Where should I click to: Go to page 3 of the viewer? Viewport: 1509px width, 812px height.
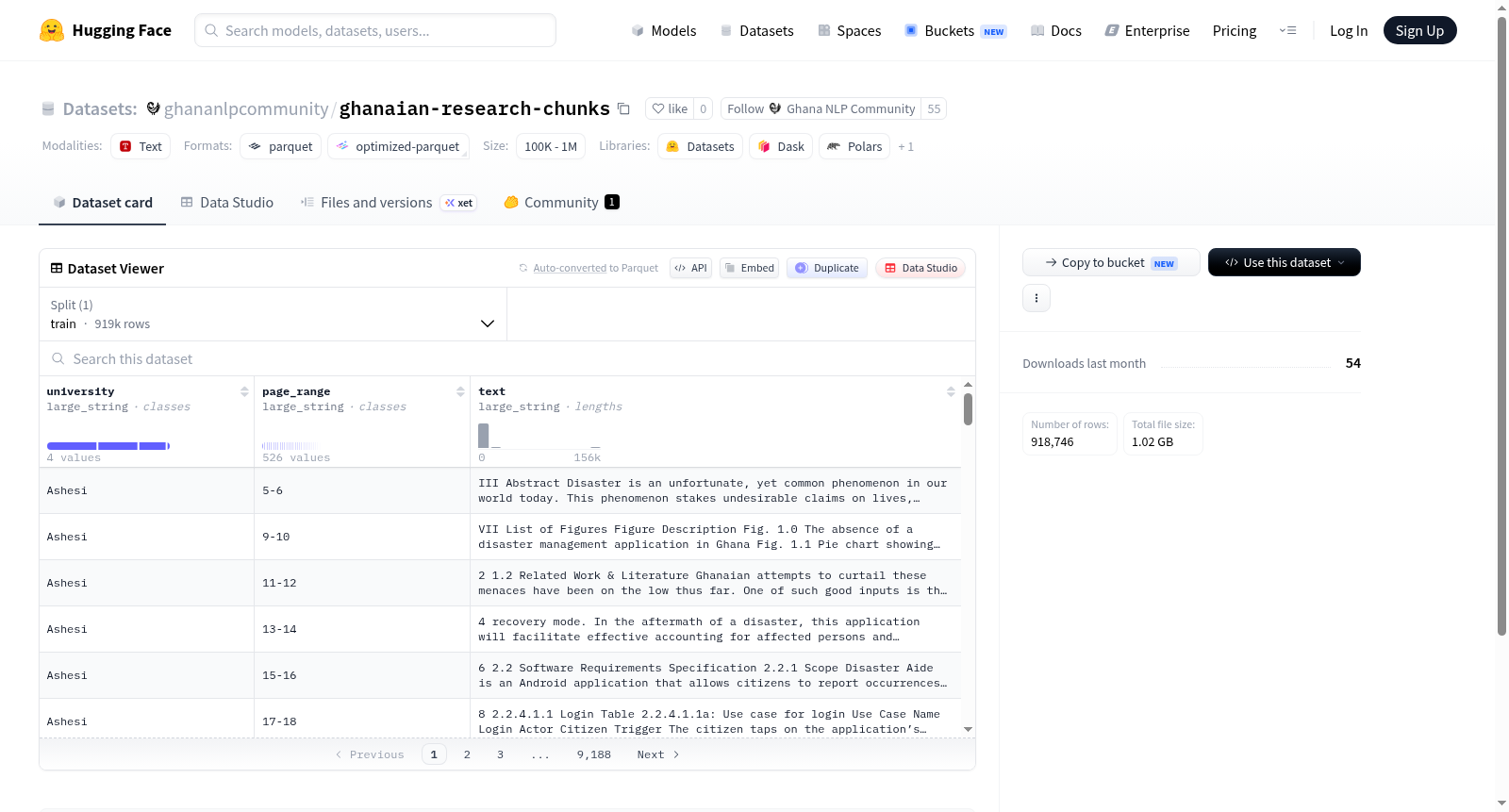point(500,754)
